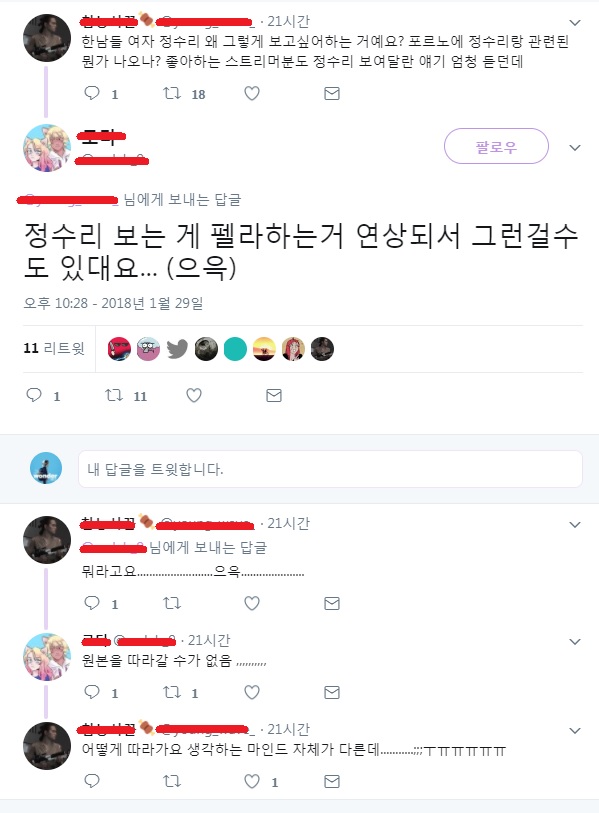The width and height of the screenshot is (599, 813).
Task: Click the retweet icon showing 18
Action: tap(172, 93)
